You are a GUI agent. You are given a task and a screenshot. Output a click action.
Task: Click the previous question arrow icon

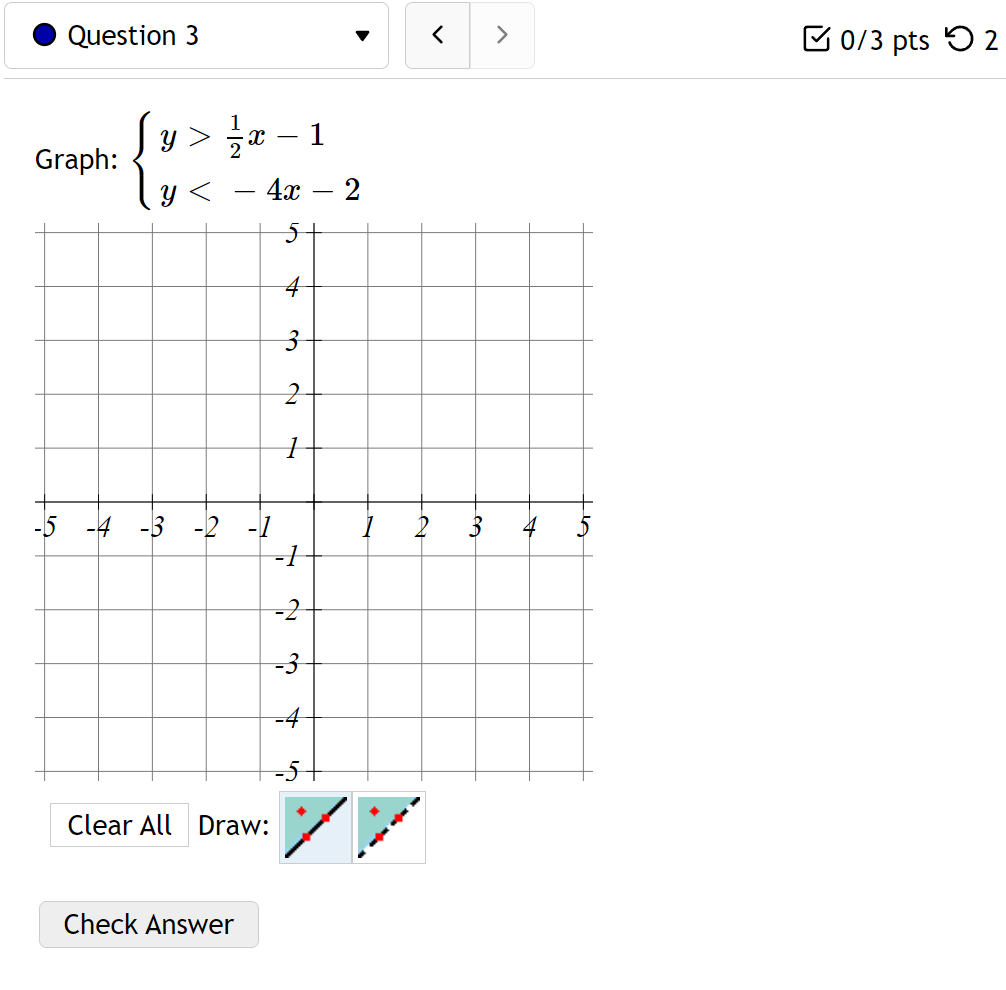pyautogui.click(x=437, y=35)
